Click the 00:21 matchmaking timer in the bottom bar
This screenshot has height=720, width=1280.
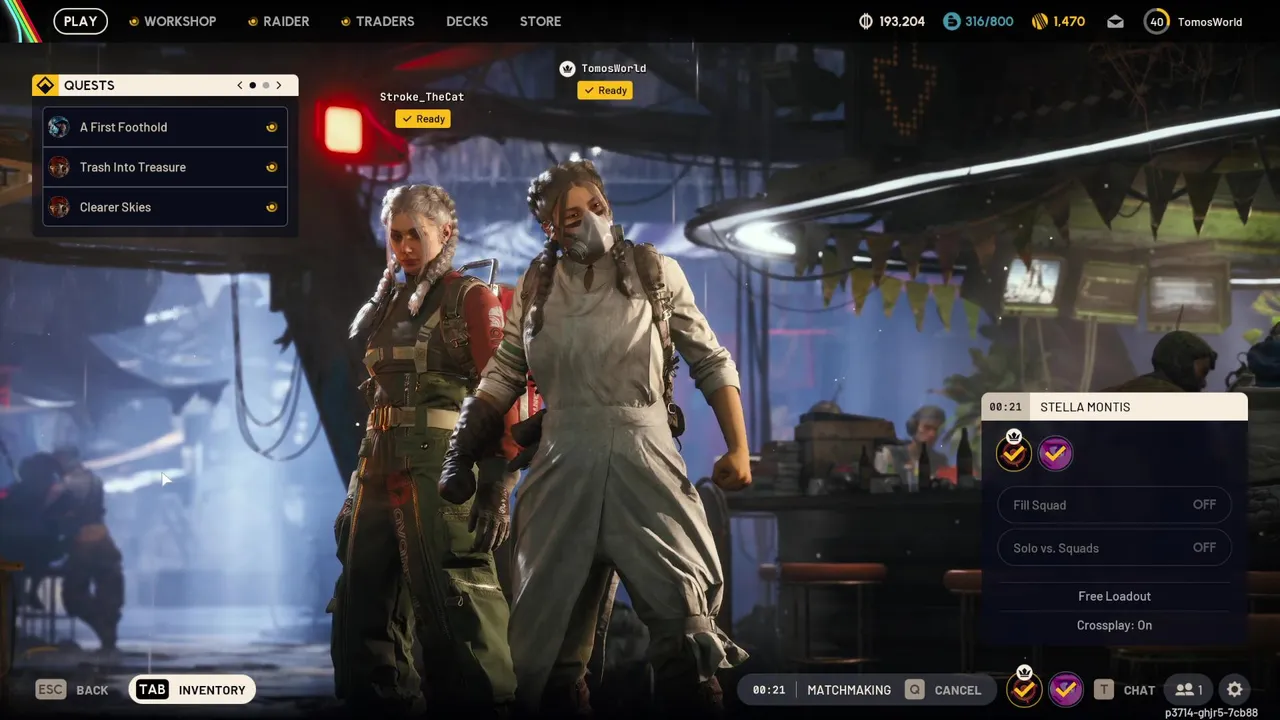point(768,690)
